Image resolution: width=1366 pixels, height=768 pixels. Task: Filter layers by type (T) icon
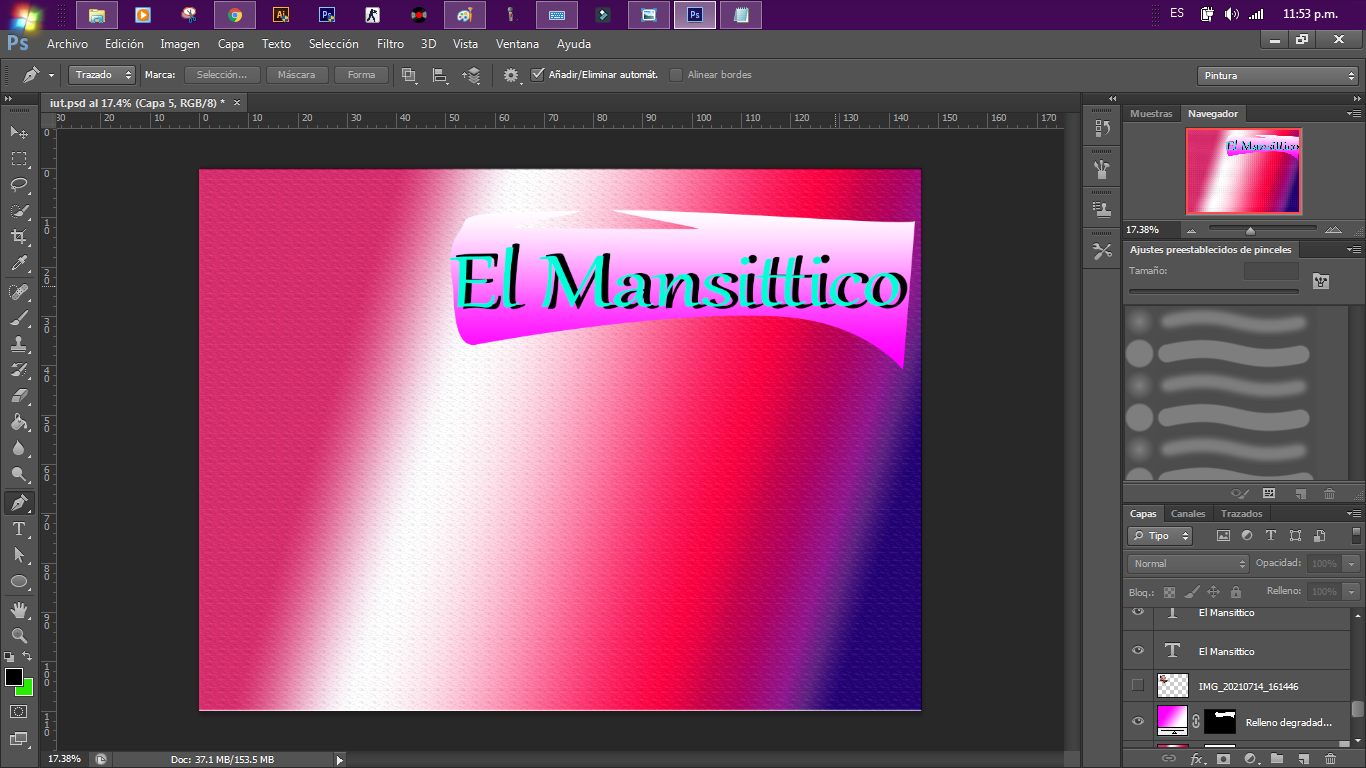click(1271, 536)
